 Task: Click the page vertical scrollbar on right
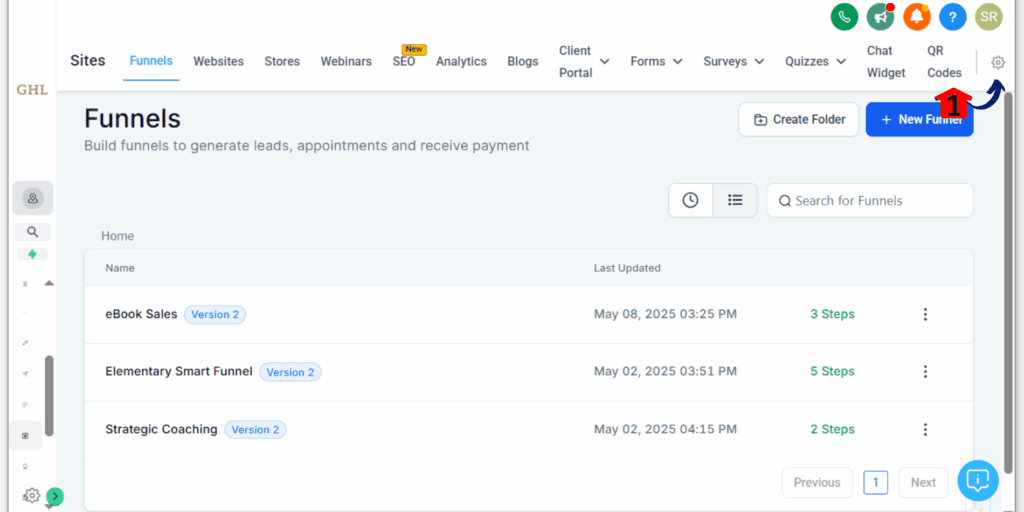pyautogui.click(x=1008, y=281)
